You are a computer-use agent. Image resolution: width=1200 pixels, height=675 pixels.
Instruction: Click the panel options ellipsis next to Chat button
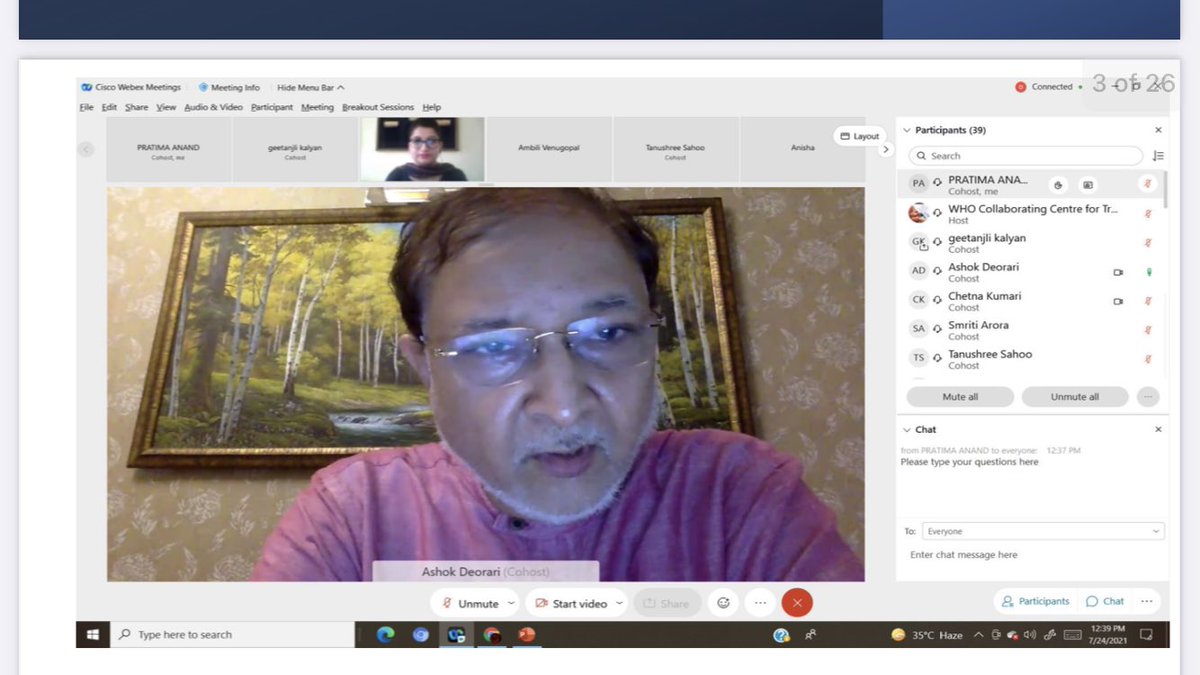tap(1146, 601)
